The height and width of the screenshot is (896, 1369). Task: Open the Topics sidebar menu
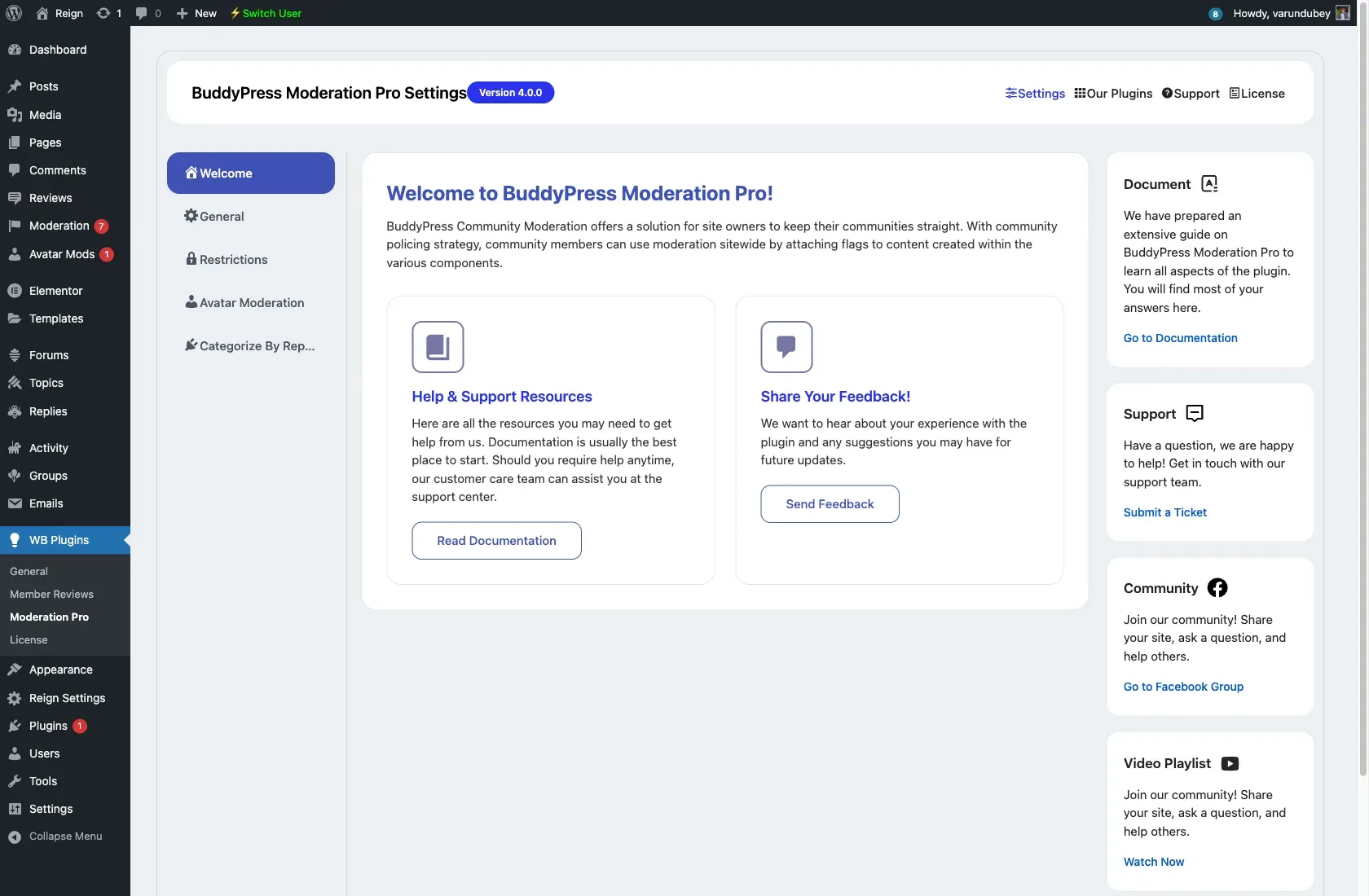pyautogui.click(x=65, y=383)
